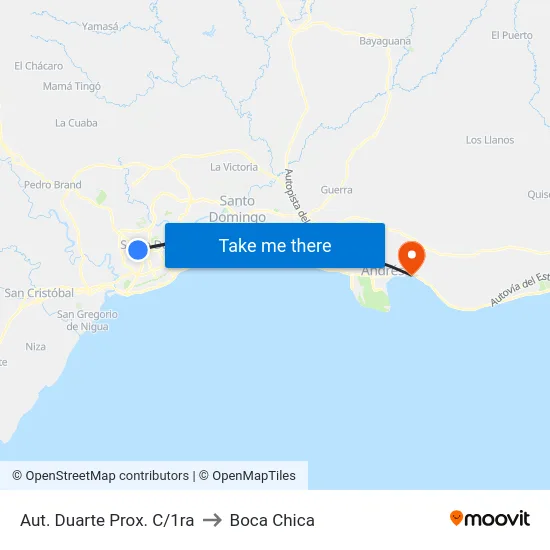Select San Gregorio de Nigua label
Image resolution: width=550 pixels, height=550 pixels.
pos(87,320)
